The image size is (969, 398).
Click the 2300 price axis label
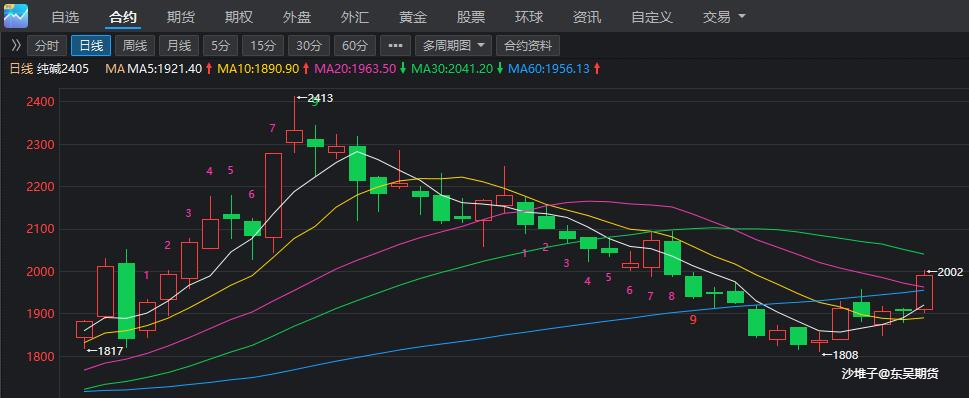(39, 144)
